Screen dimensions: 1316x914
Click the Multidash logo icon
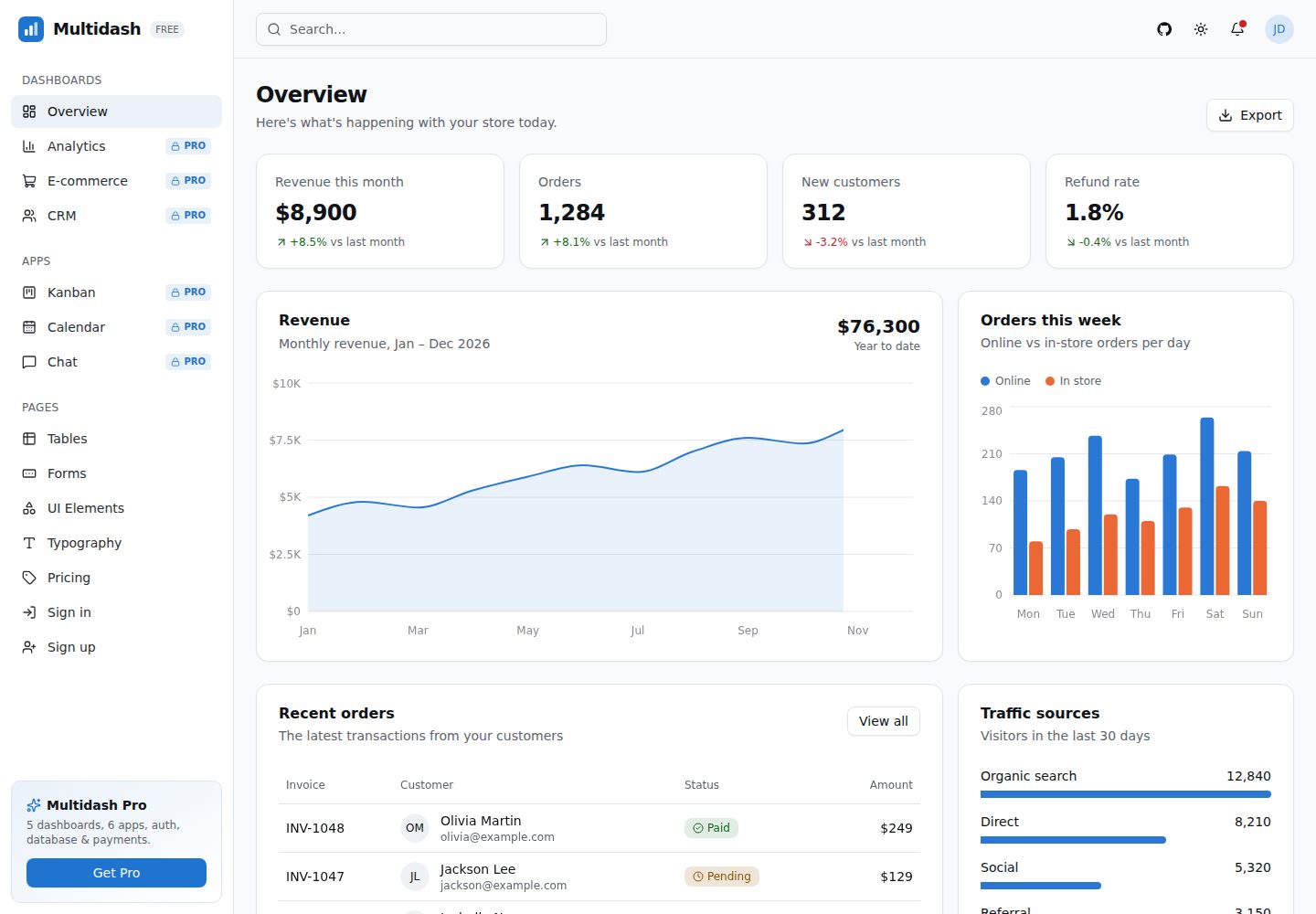point(31,29)
